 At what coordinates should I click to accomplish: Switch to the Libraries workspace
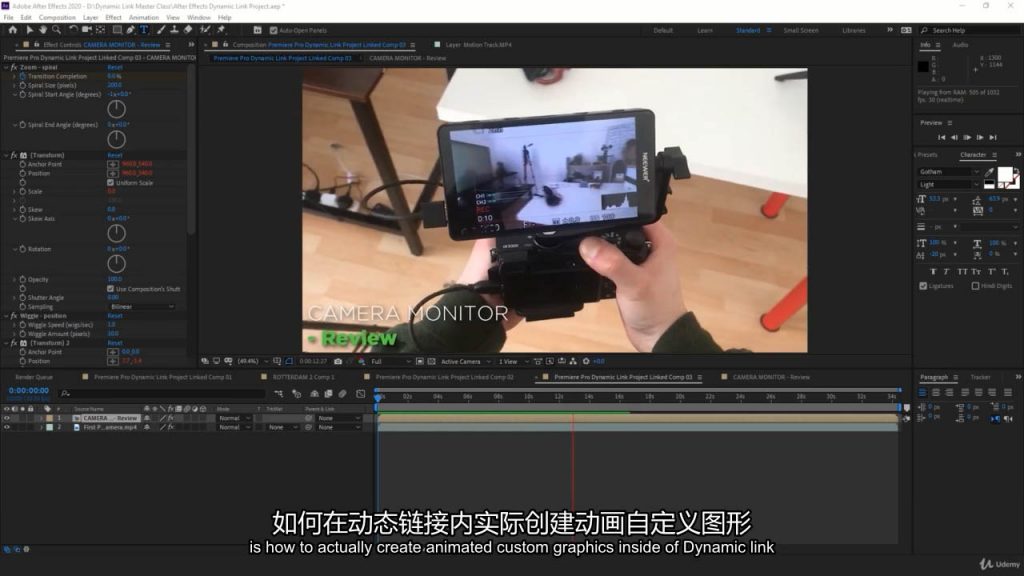point(854,31)
